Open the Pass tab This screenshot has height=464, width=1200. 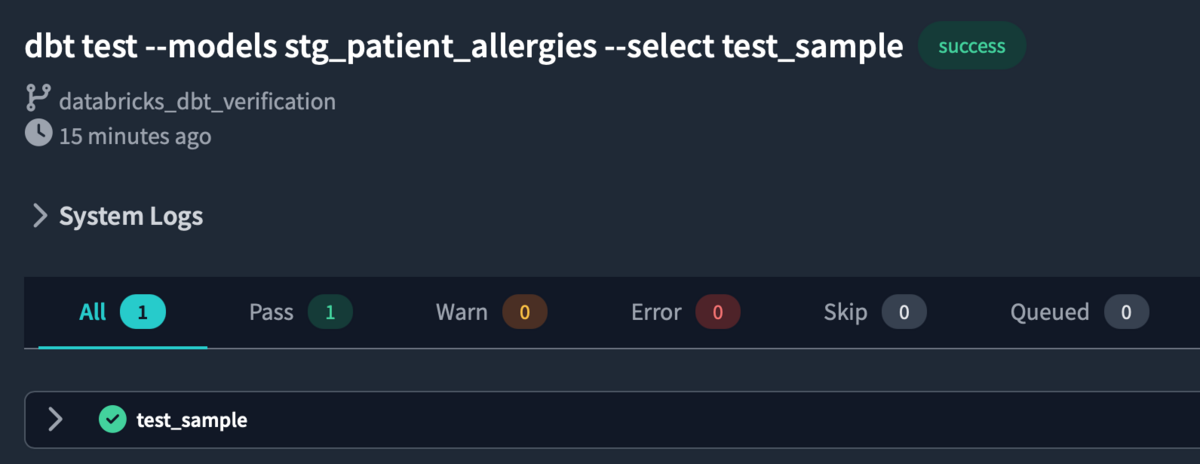[300, 313]
